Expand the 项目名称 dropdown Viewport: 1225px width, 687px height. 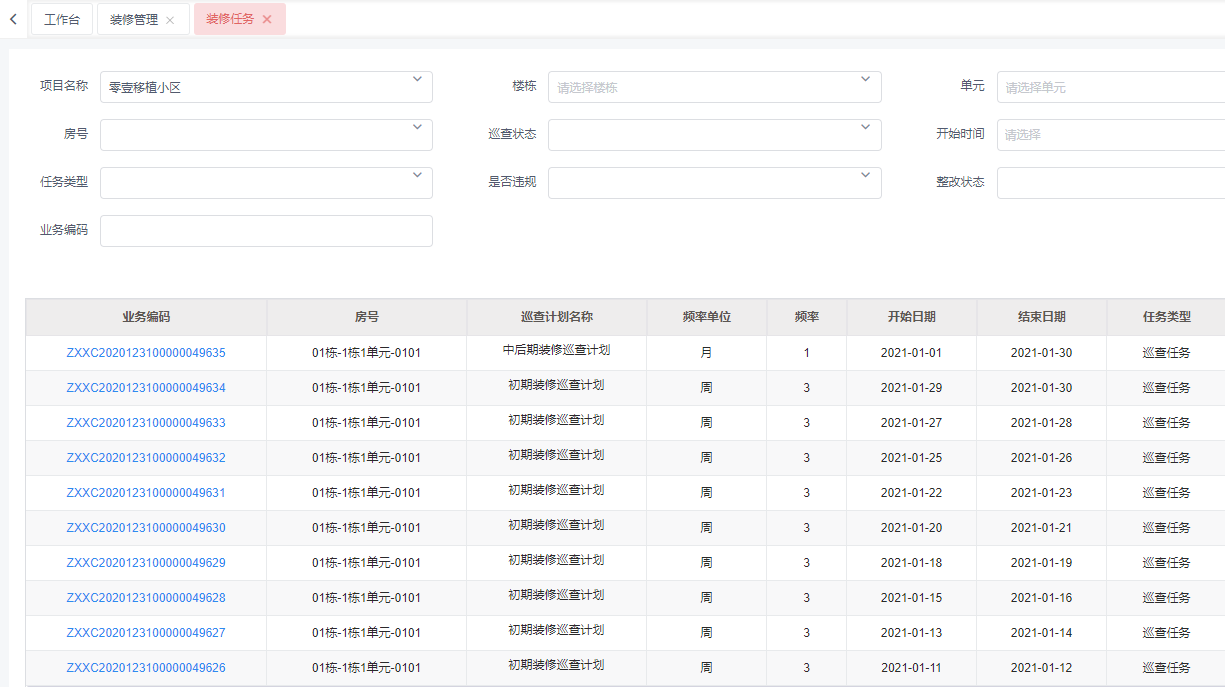[266, 87]
